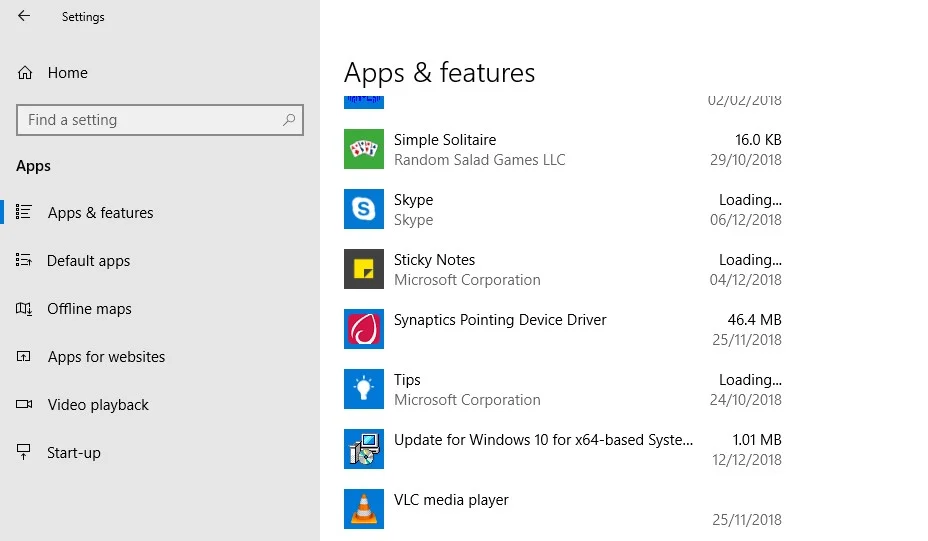Click the Skype app icon
The width and height of the screenshot is (928, 541).
[364, 209]
